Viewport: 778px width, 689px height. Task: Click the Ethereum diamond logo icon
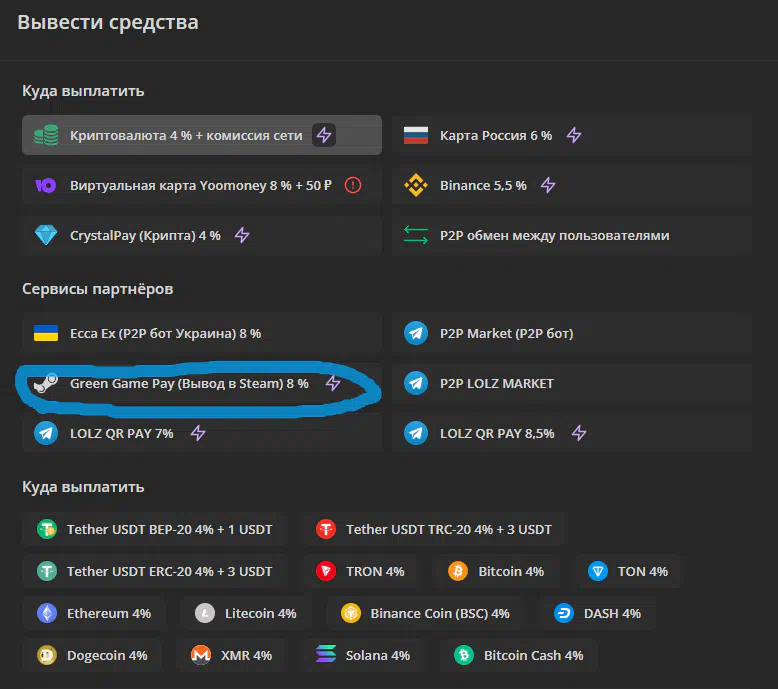47,614
